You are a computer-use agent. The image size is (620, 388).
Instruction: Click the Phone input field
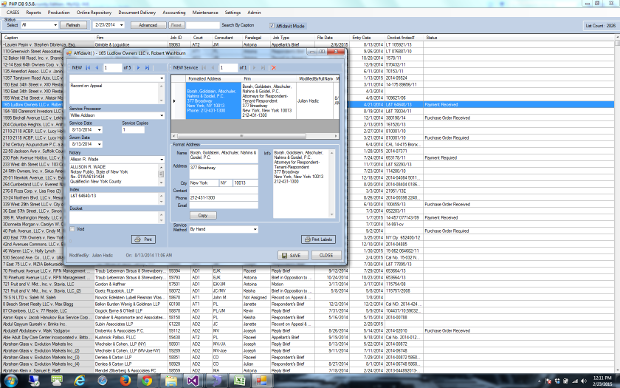[x=223, y=198]
